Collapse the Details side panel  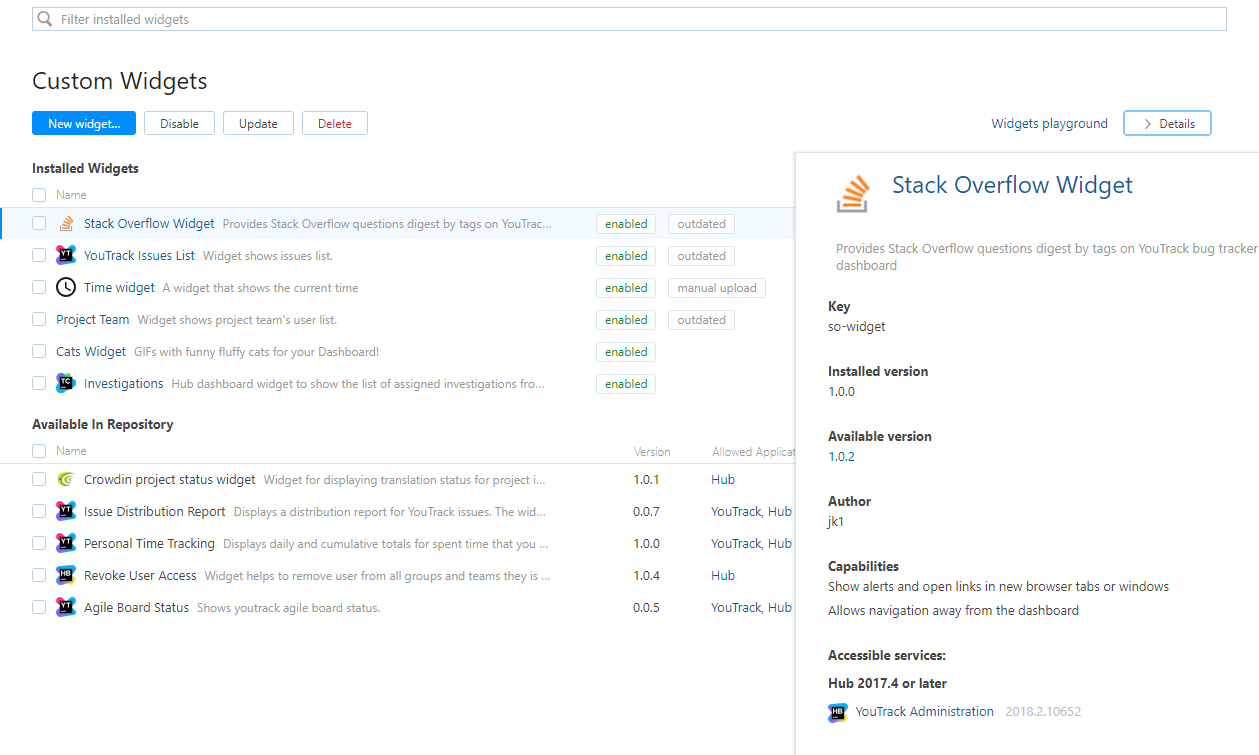1167,124
